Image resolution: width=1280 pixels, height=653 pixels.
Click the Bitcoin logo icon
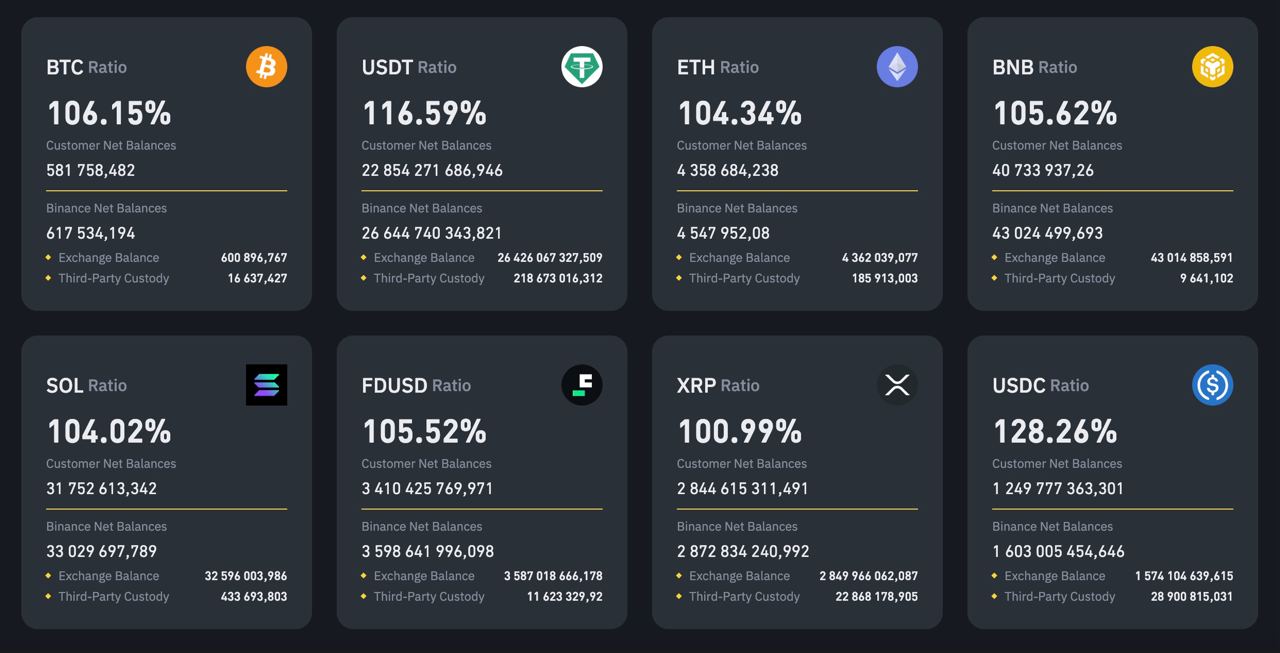pos(266,67)
